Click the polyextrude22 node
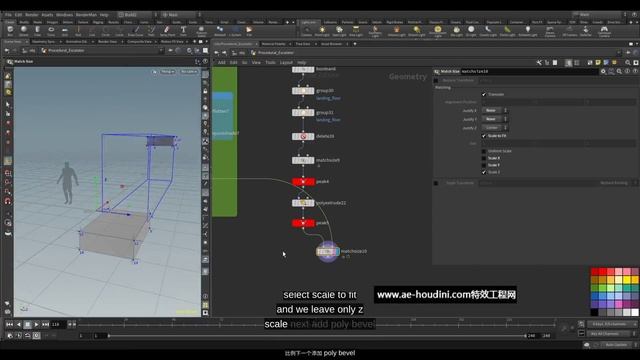Viewport: 640px width, 360px height. [303, 203]
